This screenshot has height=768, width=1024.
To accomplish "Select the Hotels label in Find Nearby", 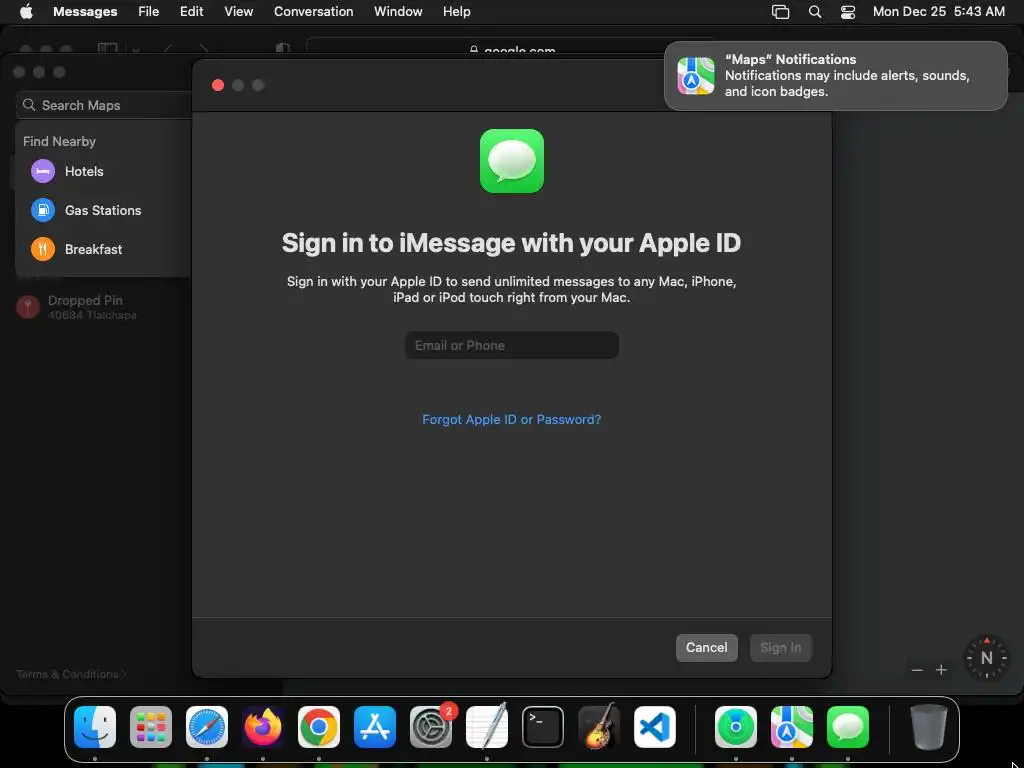I will 84,171.
